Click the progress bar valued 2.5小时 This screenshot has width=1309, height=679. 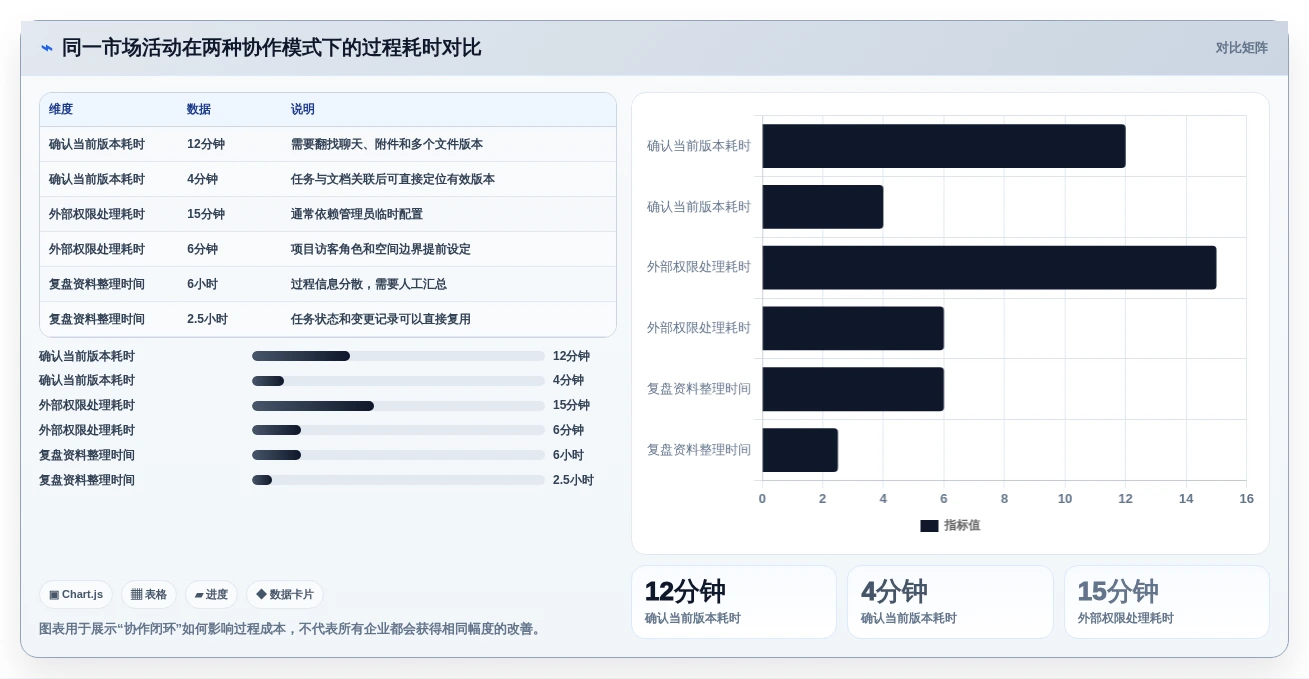pos(398,480)
